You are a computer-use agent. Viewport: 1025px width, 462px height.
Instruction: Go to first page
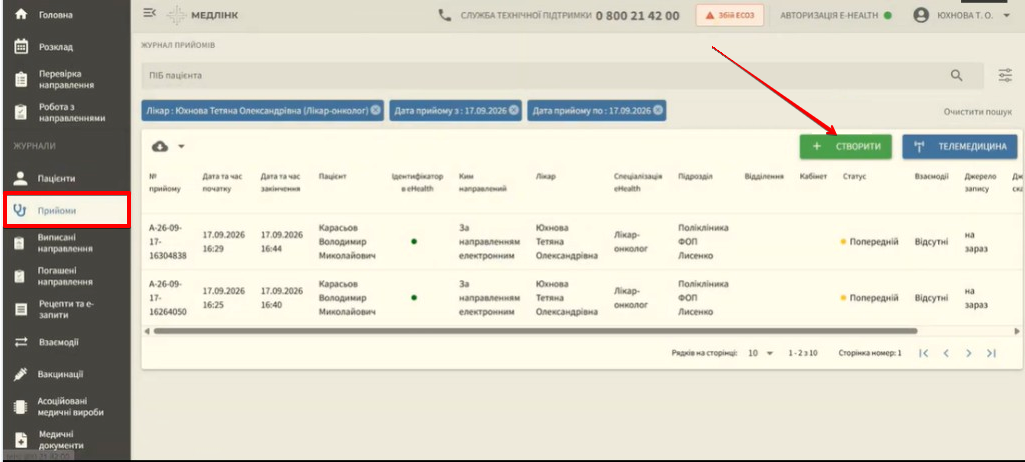tap(923, 353)
